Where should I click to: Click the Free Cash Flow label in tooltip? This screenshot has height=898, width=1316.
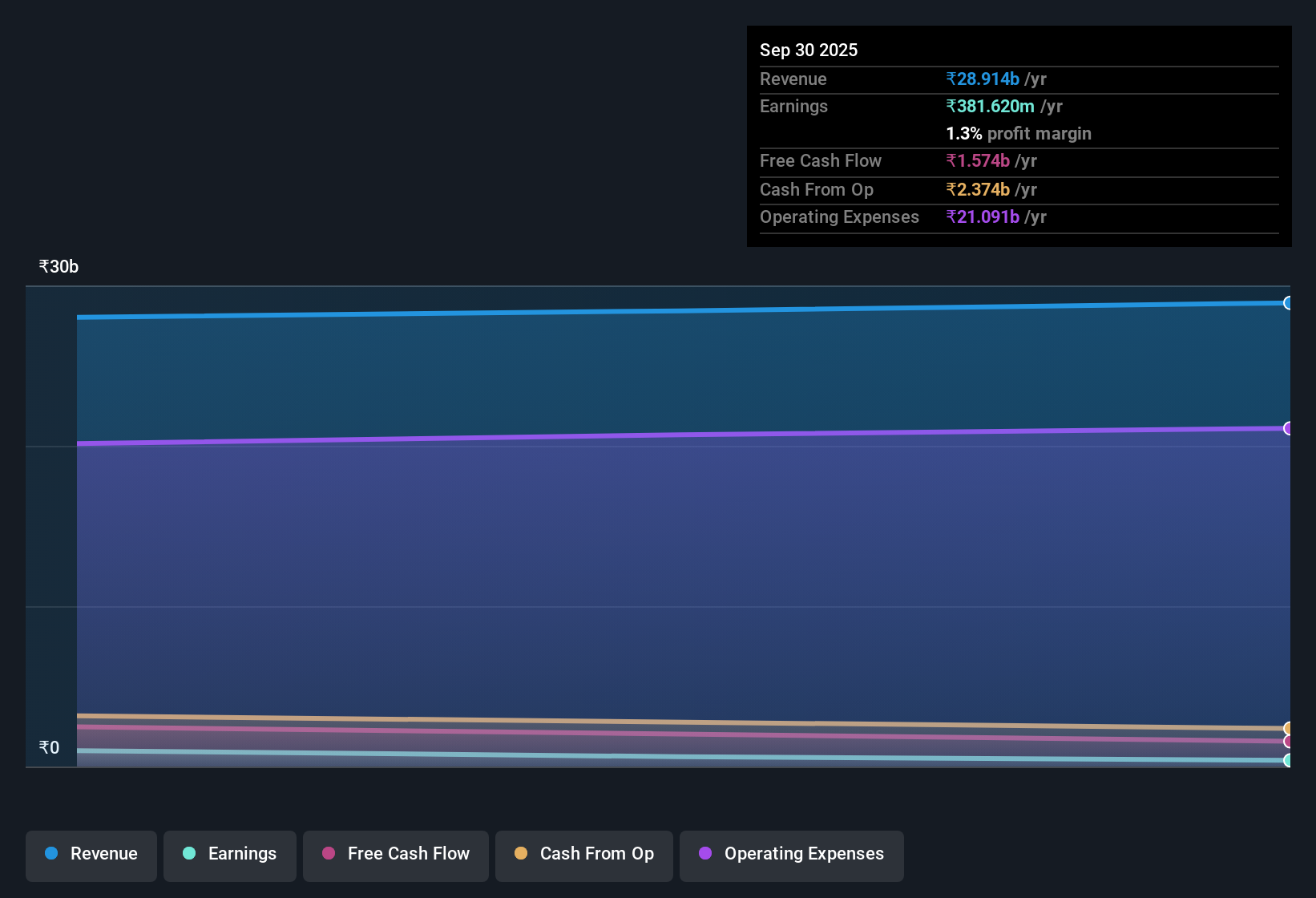(x=821, y=161)
